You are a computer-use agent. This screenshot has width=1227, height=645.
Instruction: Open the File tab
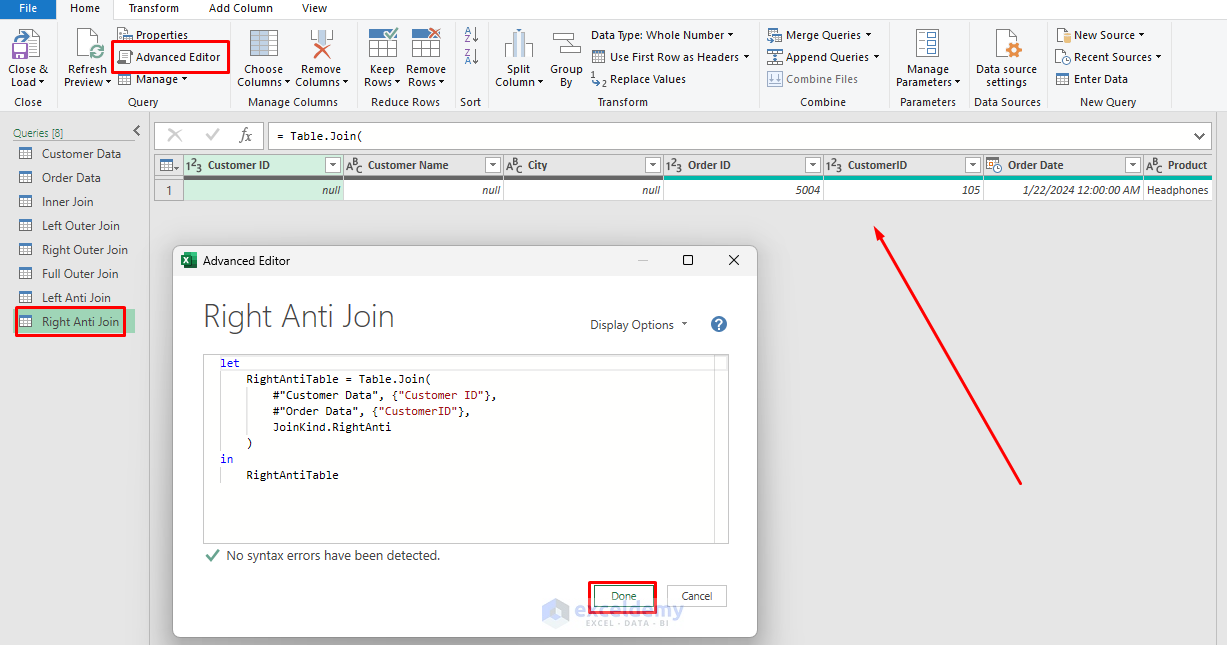click(29, 8)
